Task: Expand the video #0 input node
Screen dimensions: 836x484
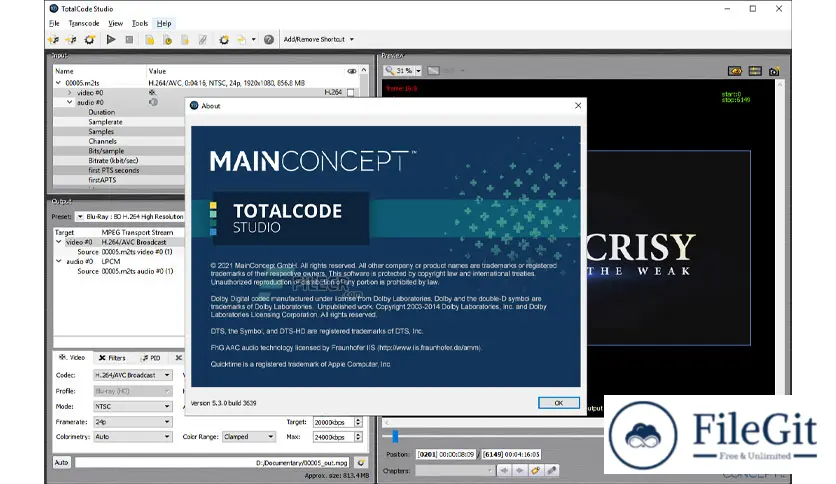Action: click(x=69, y=93)
